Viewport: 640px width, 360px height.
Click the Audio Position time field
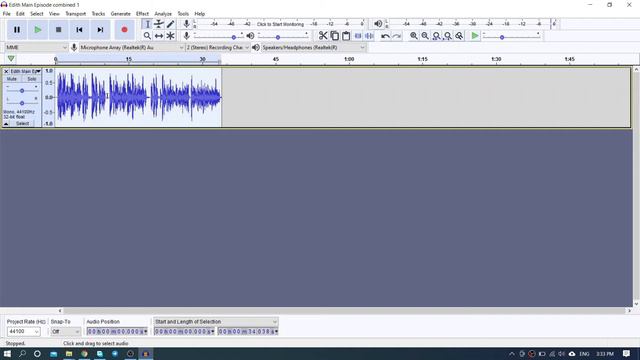[x=117, y=331]
